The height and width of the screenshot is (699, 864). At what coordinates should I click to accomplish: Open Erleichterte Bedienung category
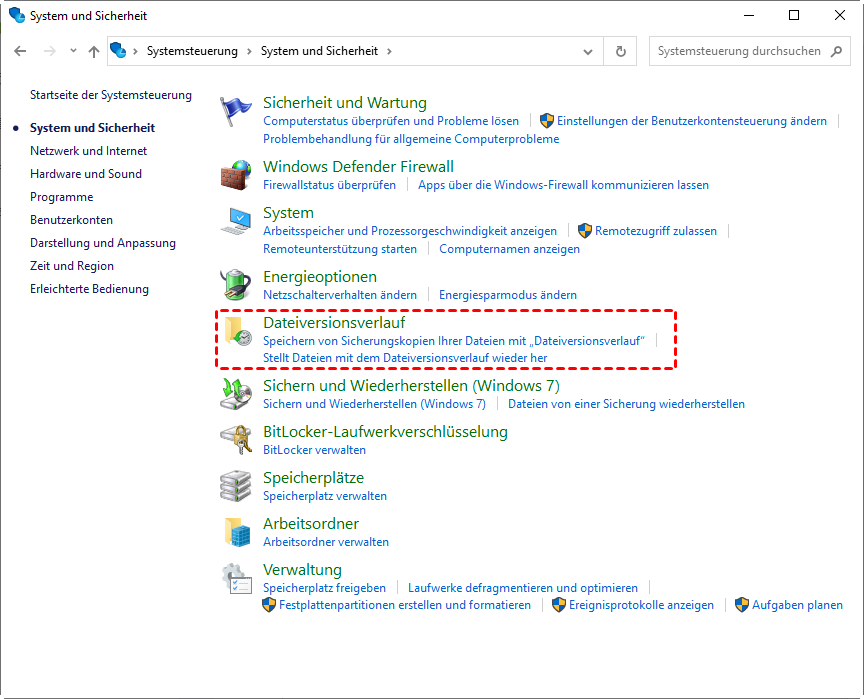(89, 289)
